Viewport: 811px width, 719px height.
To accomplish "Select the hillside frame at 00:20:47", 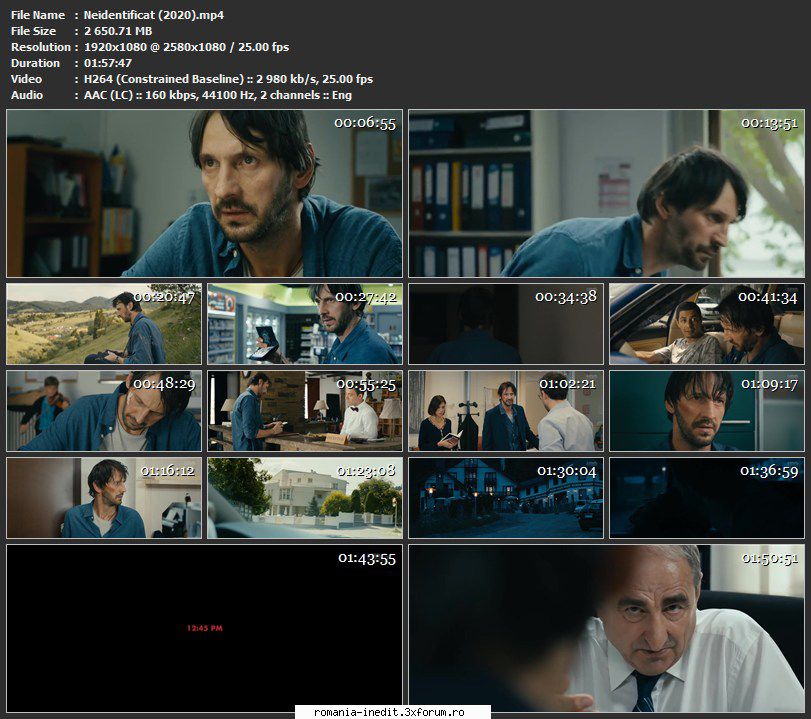I will (104, 324).
